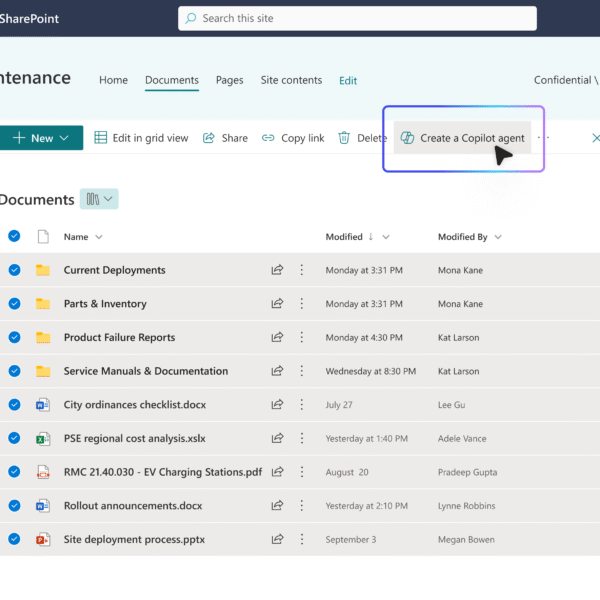This screenshot has height=600, width=600.
Task: Open more actions for RMC 21.40.030 pdf
Action: click(x=302, y=472)
